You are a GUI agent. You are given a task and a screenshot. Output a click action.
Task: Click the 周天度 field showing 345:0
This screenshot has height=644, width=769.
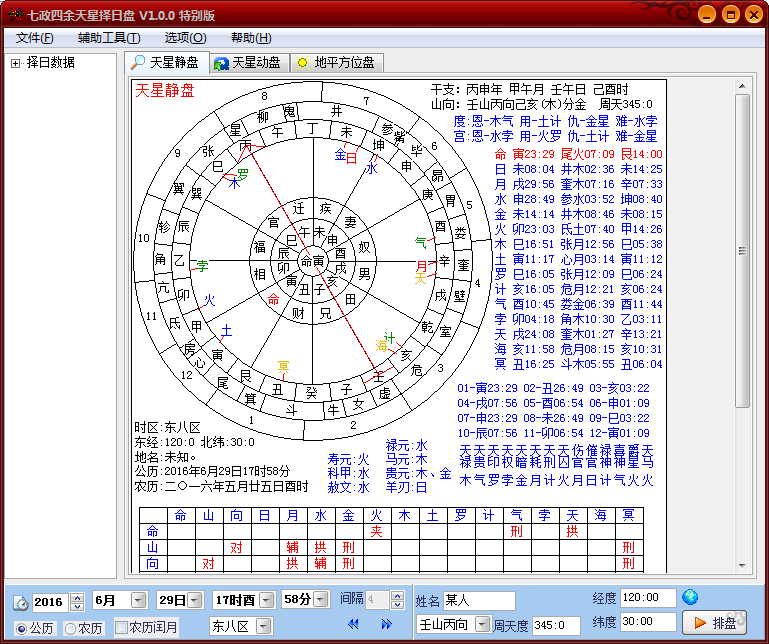(556, 625)
